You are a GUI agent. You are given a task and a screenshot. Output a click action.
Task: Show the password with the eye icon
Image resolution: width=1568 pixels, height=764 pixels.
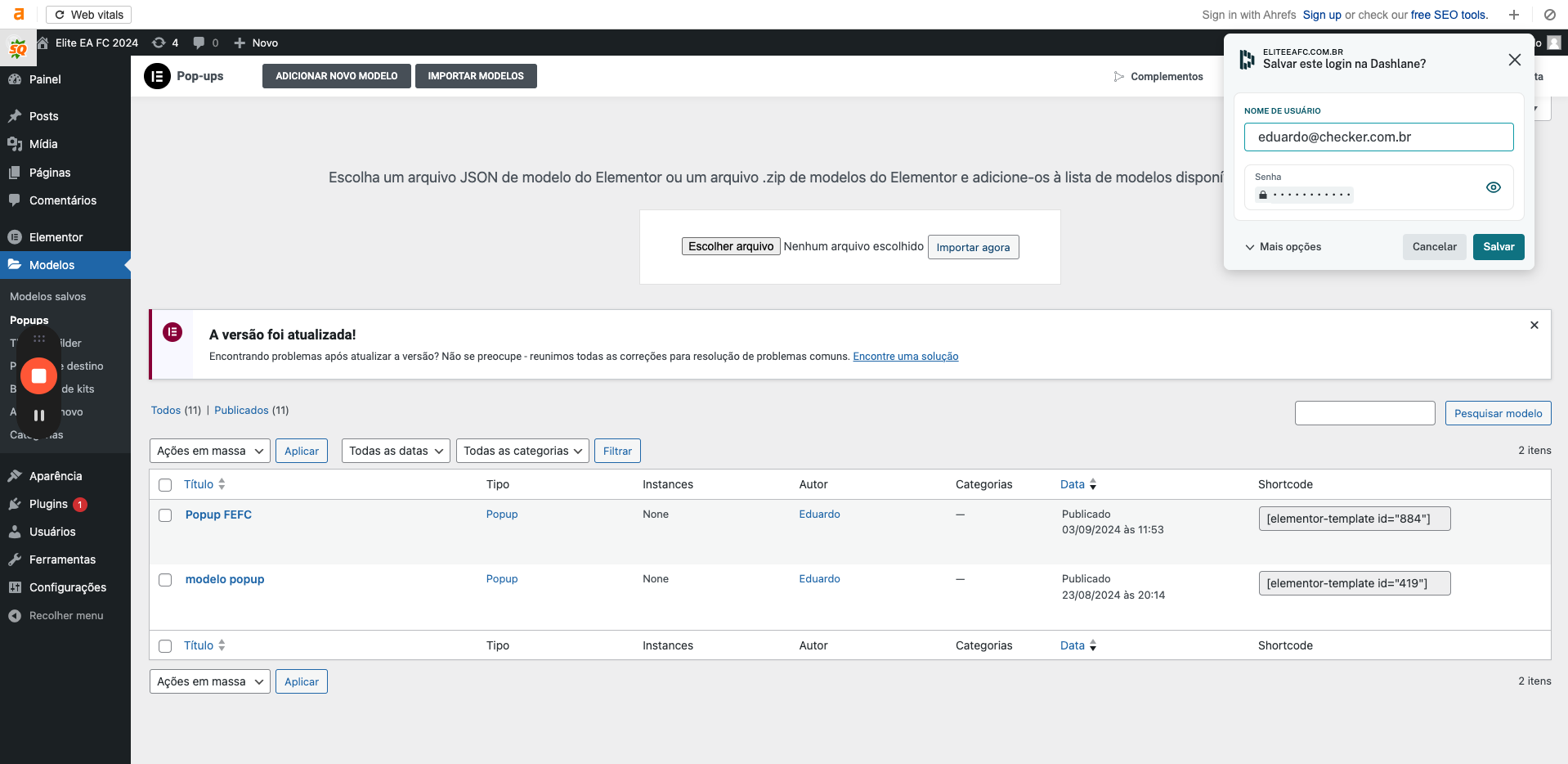pyautogui.click(x=1493, y=187)
